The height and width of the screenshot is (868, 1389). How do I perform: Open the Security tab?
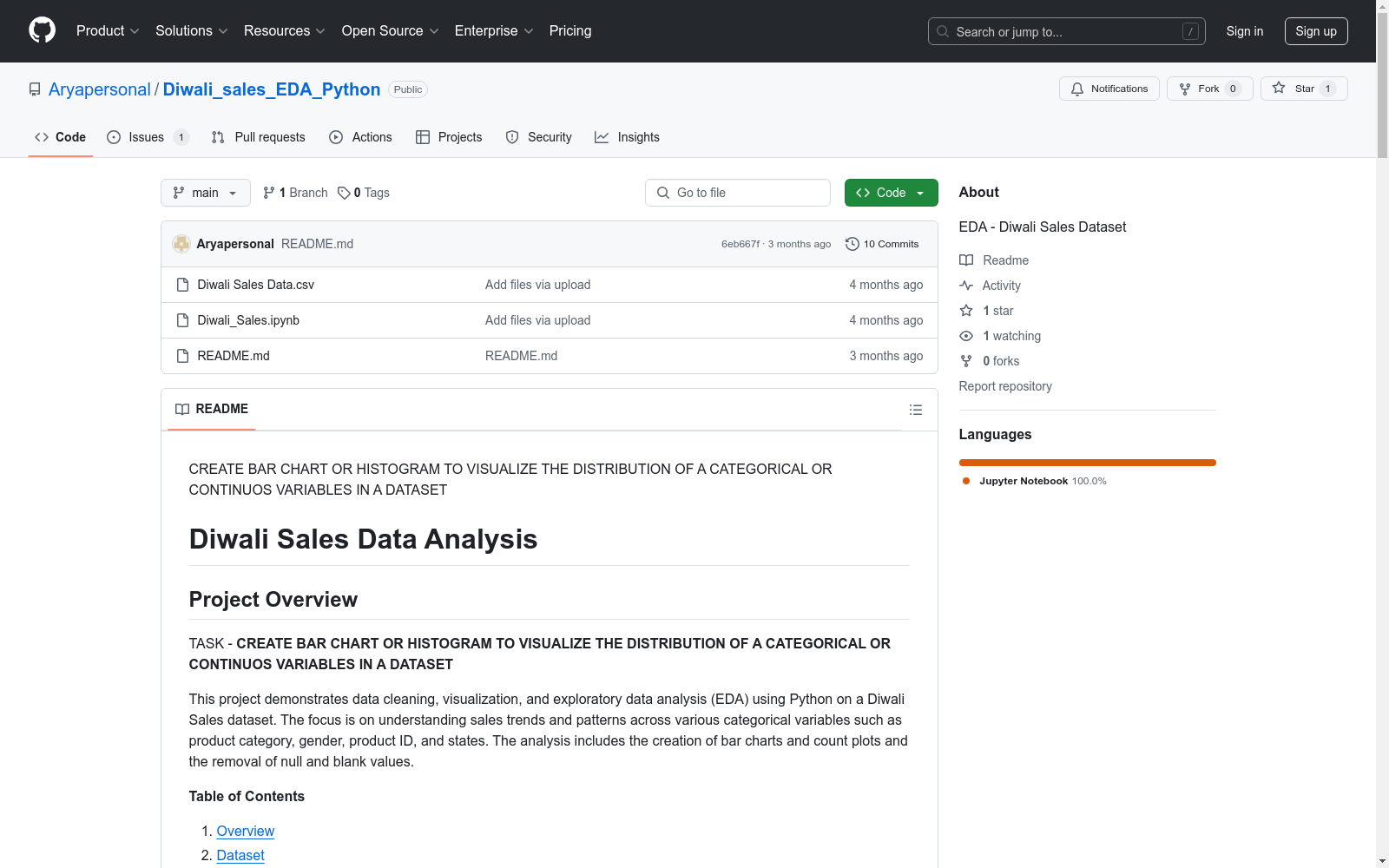(x=538, y=137)
